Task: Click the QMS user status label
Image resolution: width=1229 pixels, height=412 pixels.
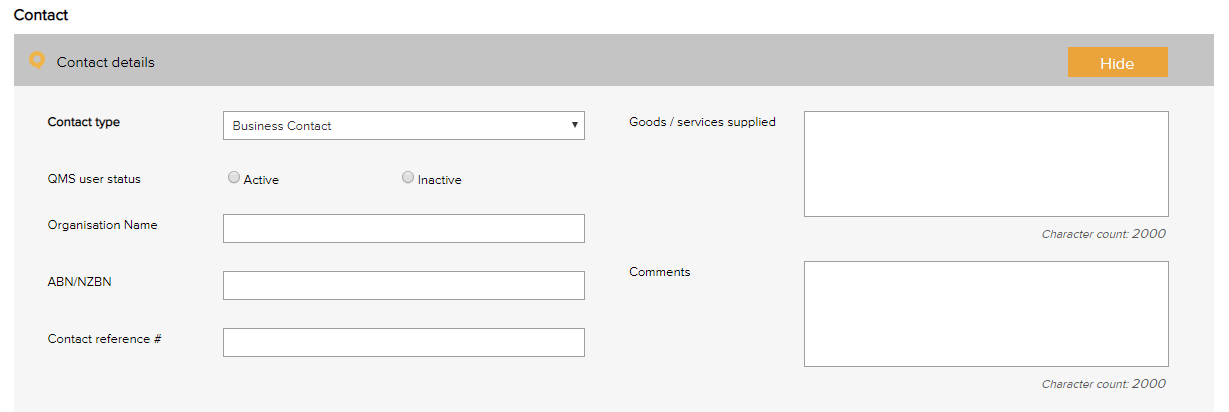Action: tap(94, 179)
